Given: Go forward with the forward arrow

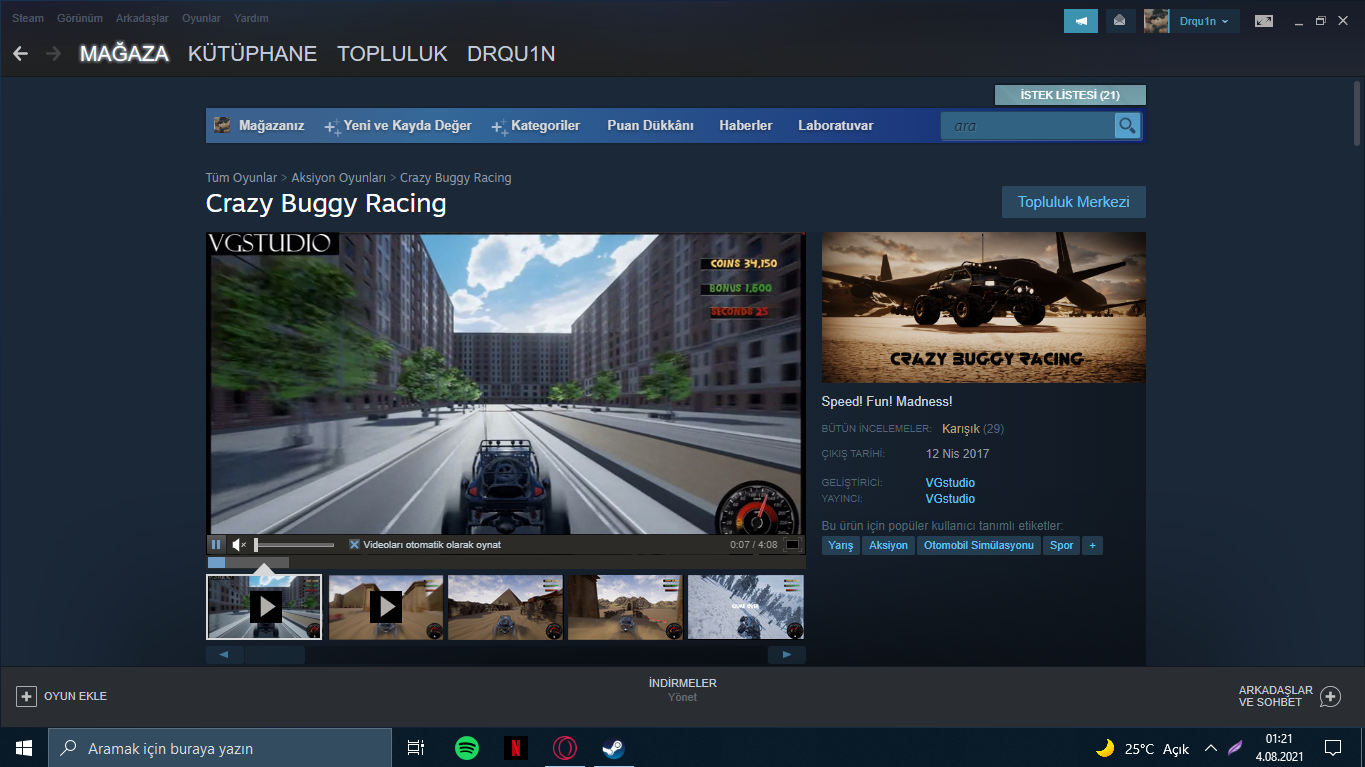Looking at the screenshot, I should tap(53, 54).
